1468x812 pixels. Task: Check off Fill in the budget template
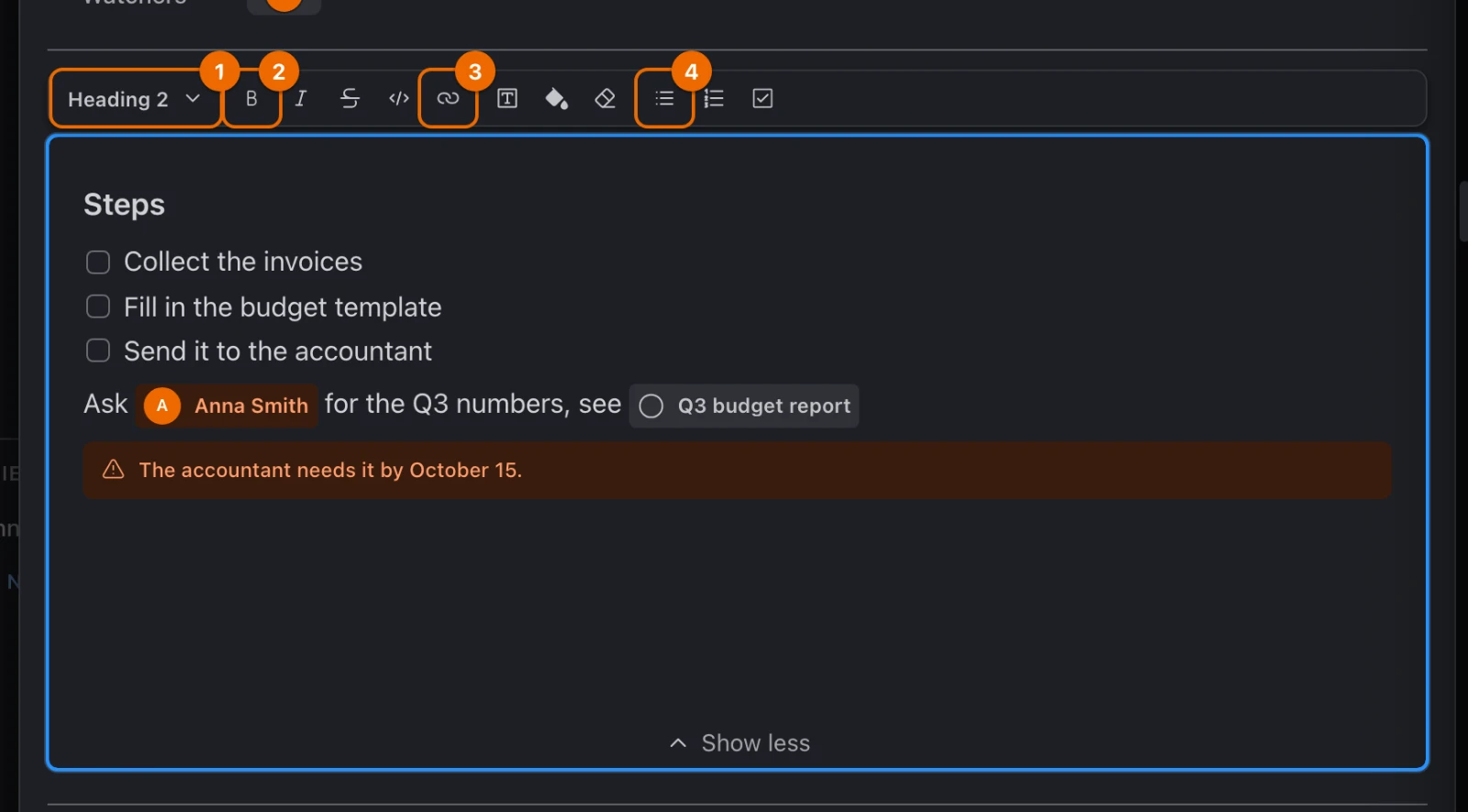(98, 306)
